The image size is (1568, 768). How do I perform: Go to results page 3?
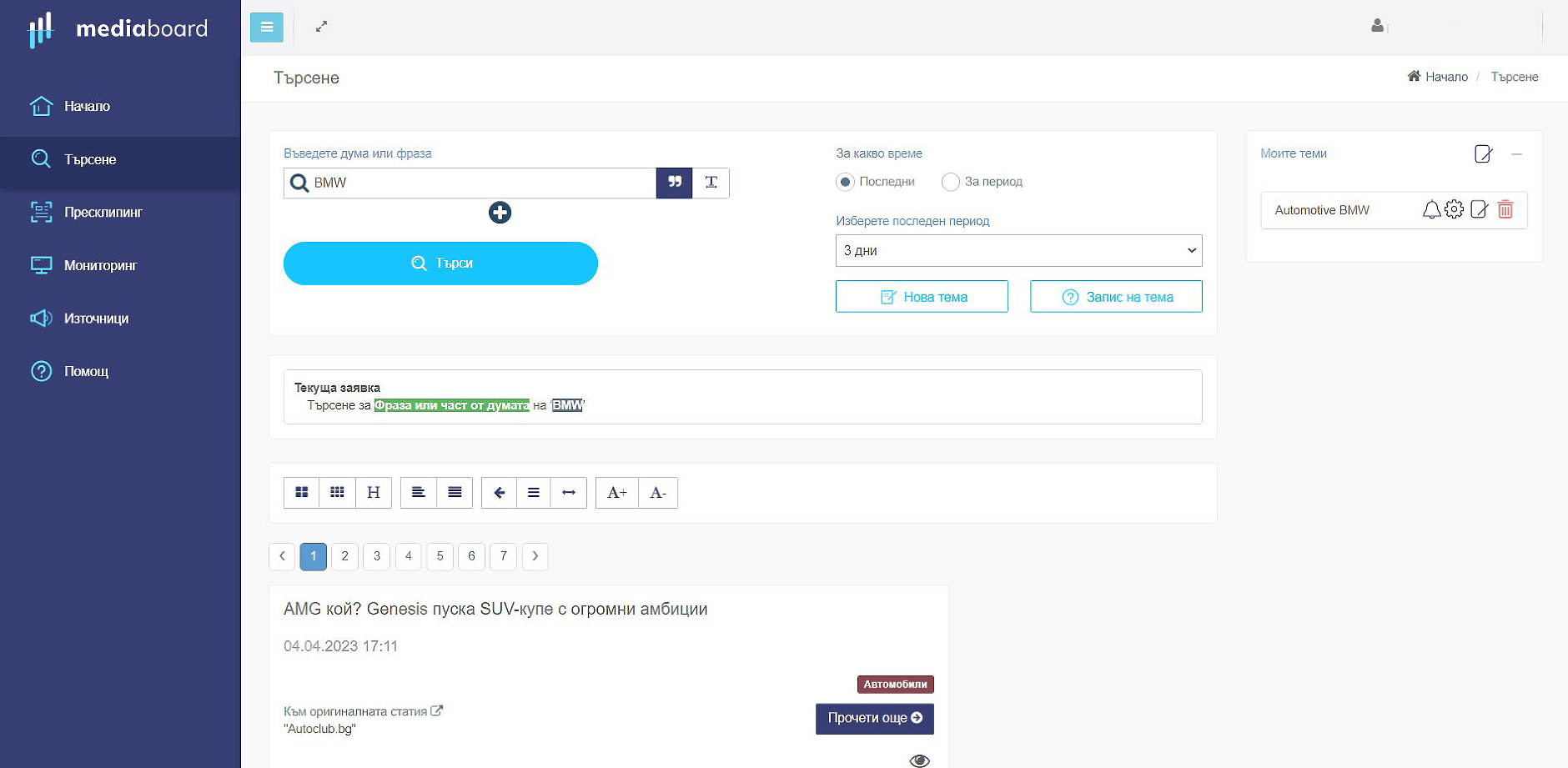point(377,556)
